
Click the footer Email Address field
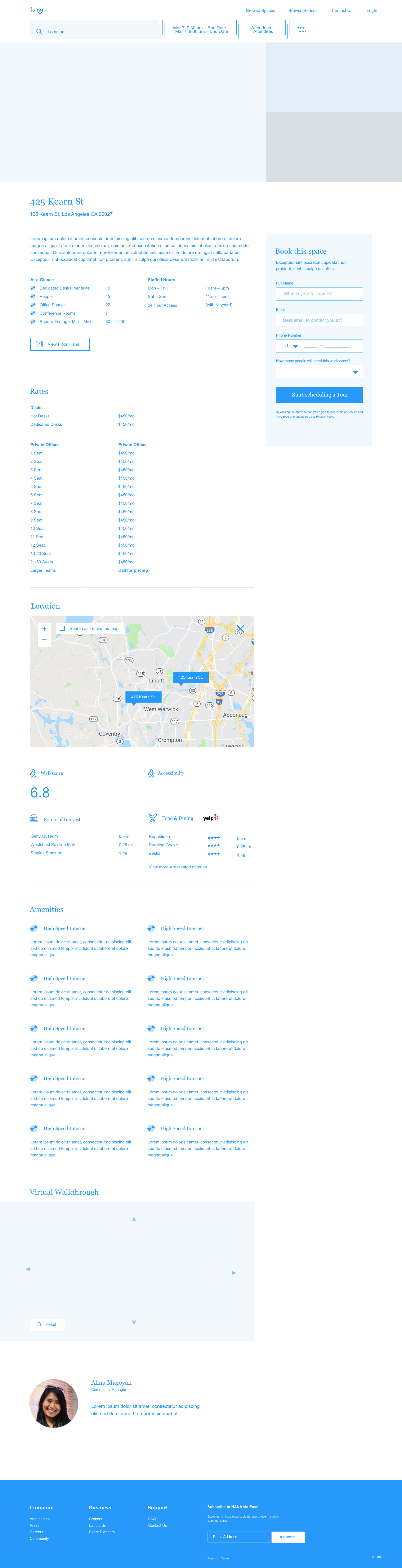click(x=239, y=1537)
